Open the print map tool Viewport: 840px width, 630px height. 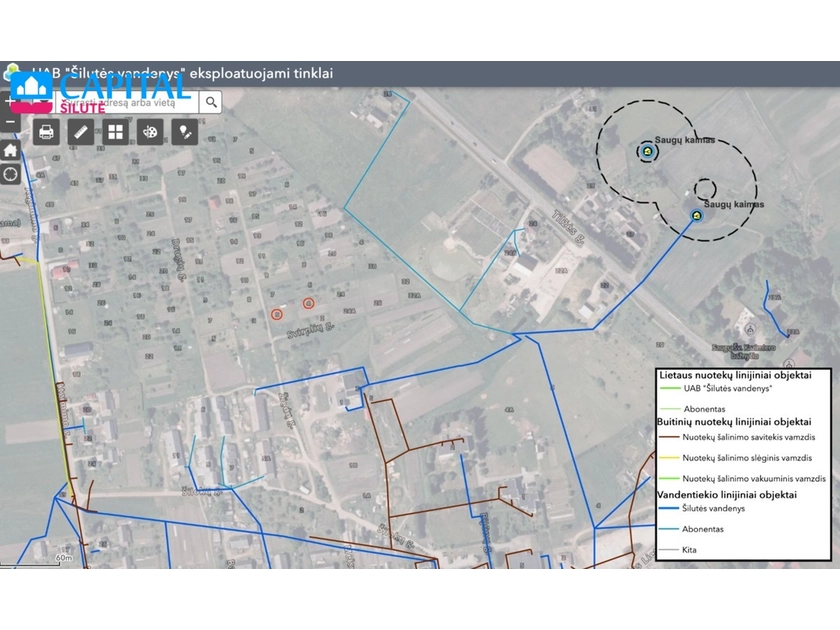(x=46, y=132)
